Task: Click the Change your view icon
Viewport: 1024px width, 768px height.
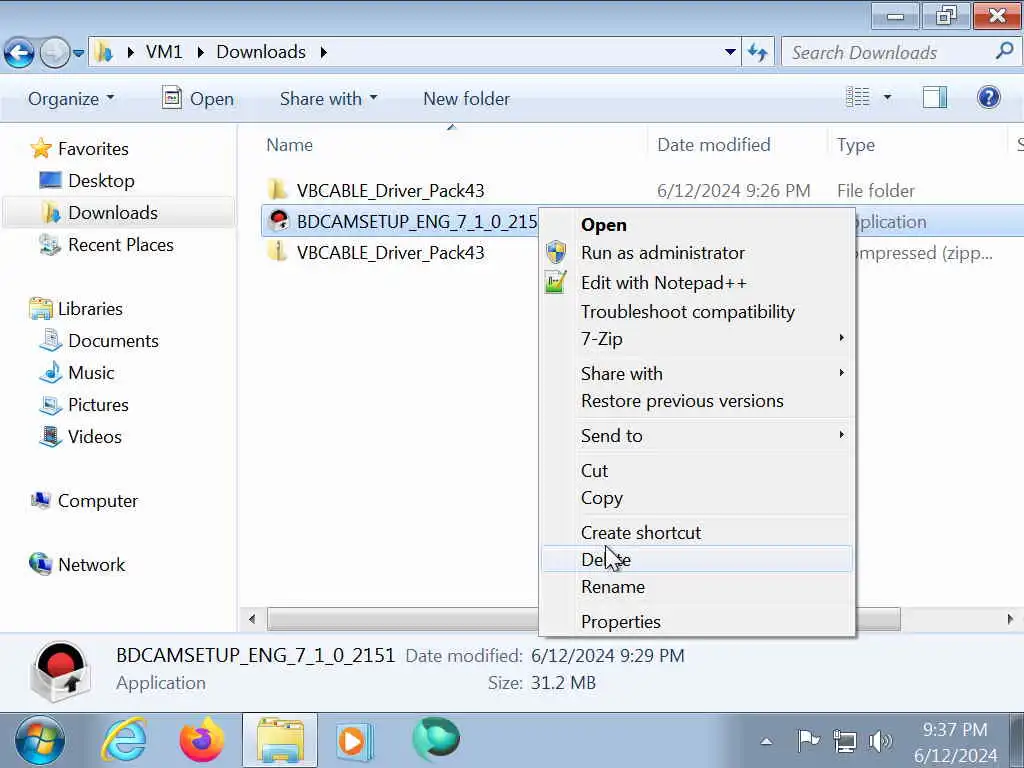Action: coord(857,97)
